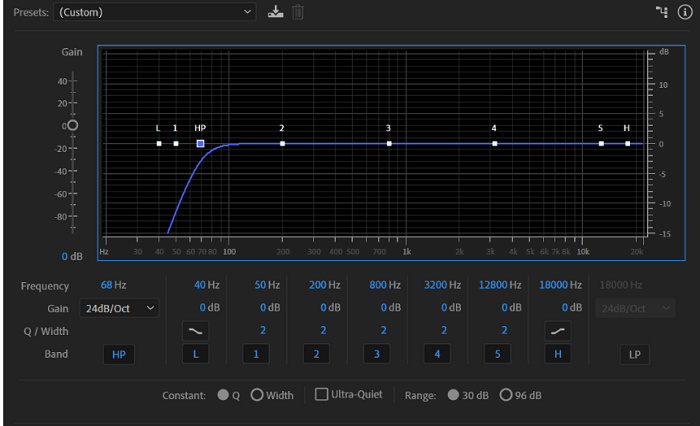The width and height of the screenshot is (700, 426).
Task: Click the save preset icon
Action: tap(276, 12)
